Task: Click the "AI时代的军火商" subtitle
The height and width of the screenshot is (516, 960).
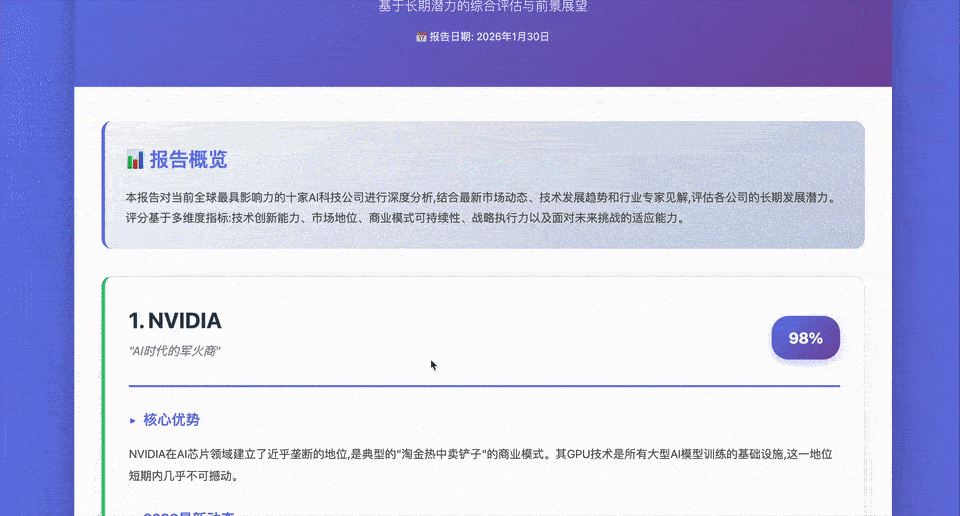Action: (174, 351)
